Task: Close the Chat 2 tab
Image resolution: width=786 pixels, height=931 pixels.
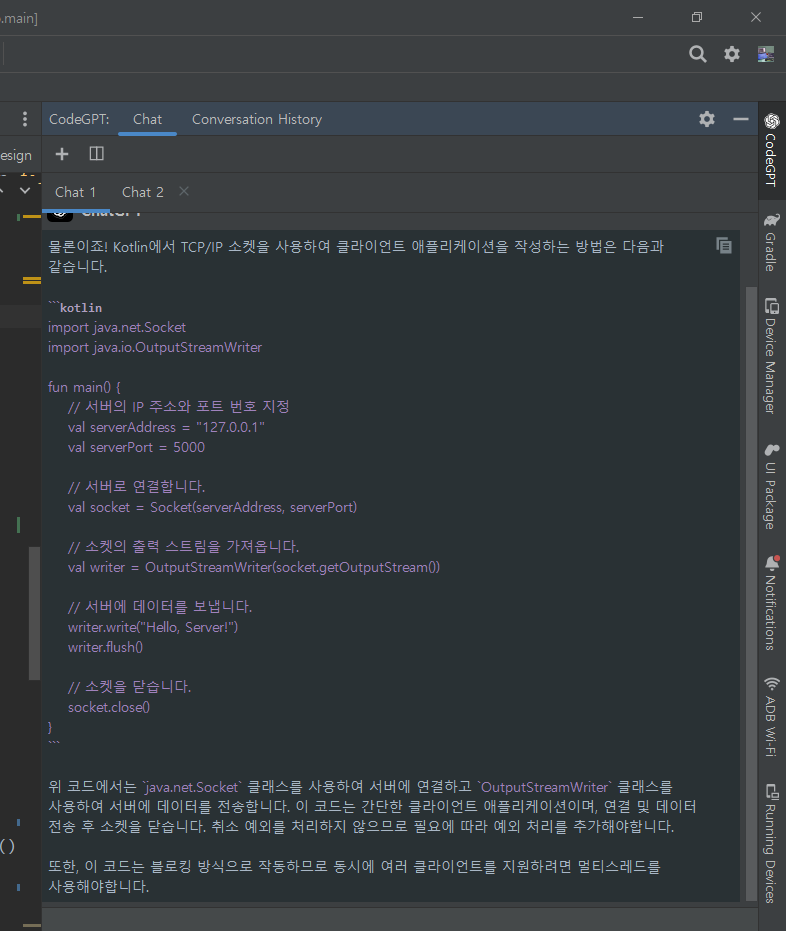Action: coord(184,191)
